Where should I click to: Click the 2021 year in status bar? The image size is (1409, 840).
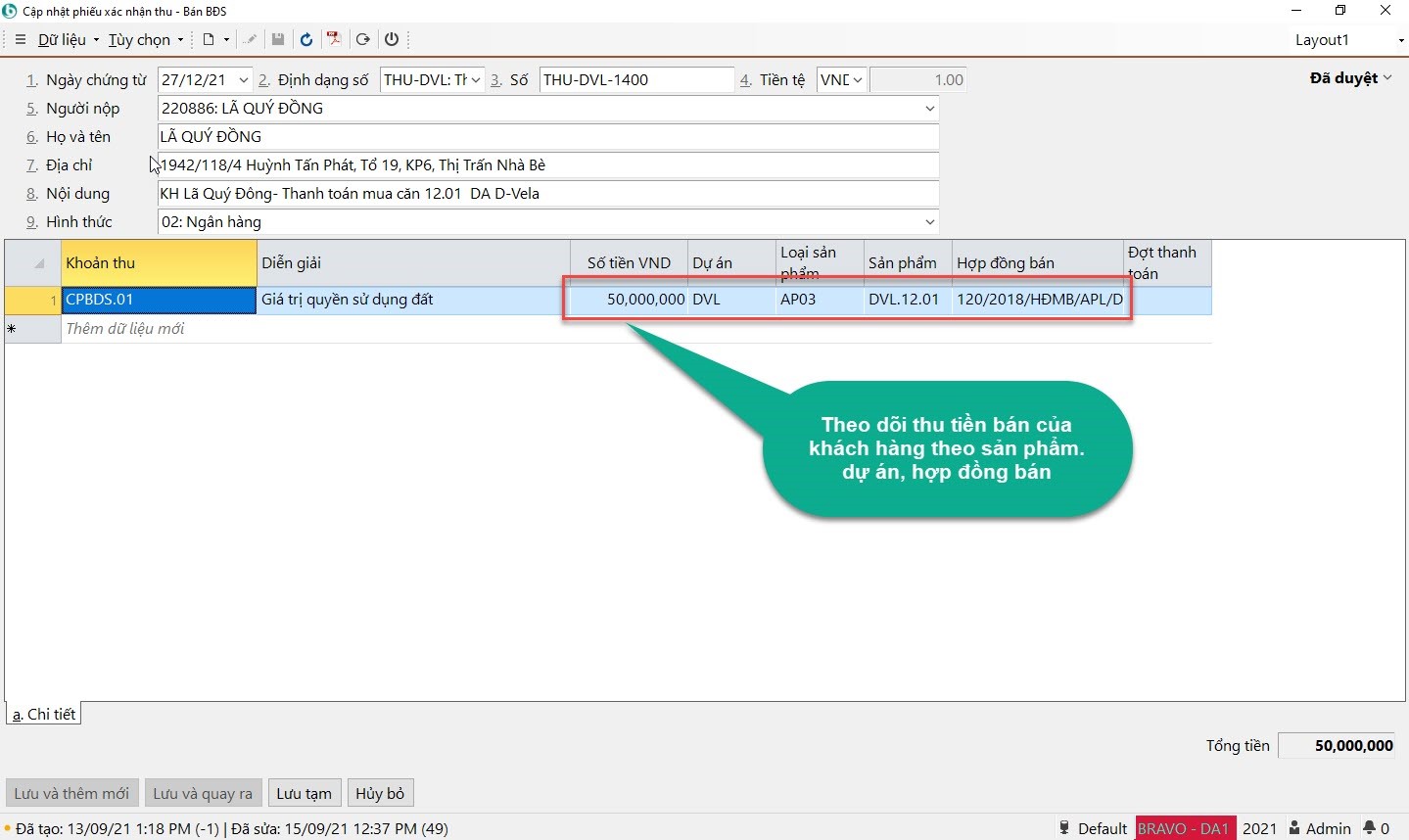click(1259, 828)
